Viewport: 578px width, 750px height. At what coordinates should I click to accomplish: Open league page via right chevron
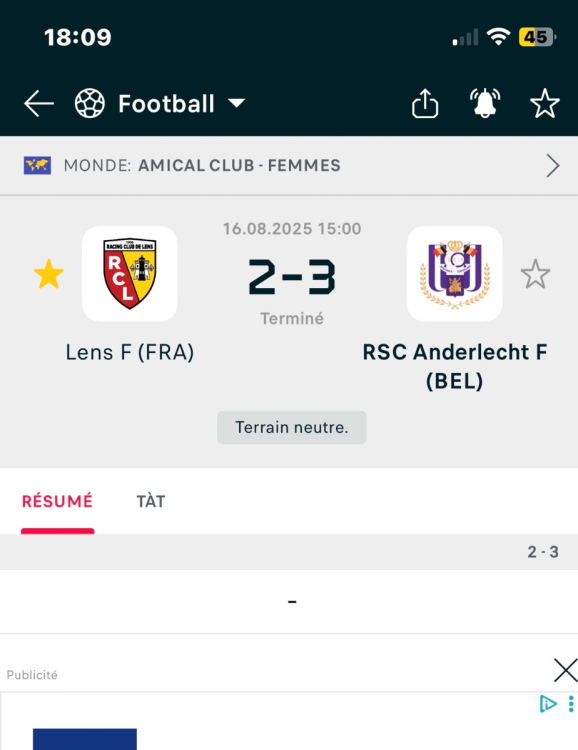tap(553, 166)
